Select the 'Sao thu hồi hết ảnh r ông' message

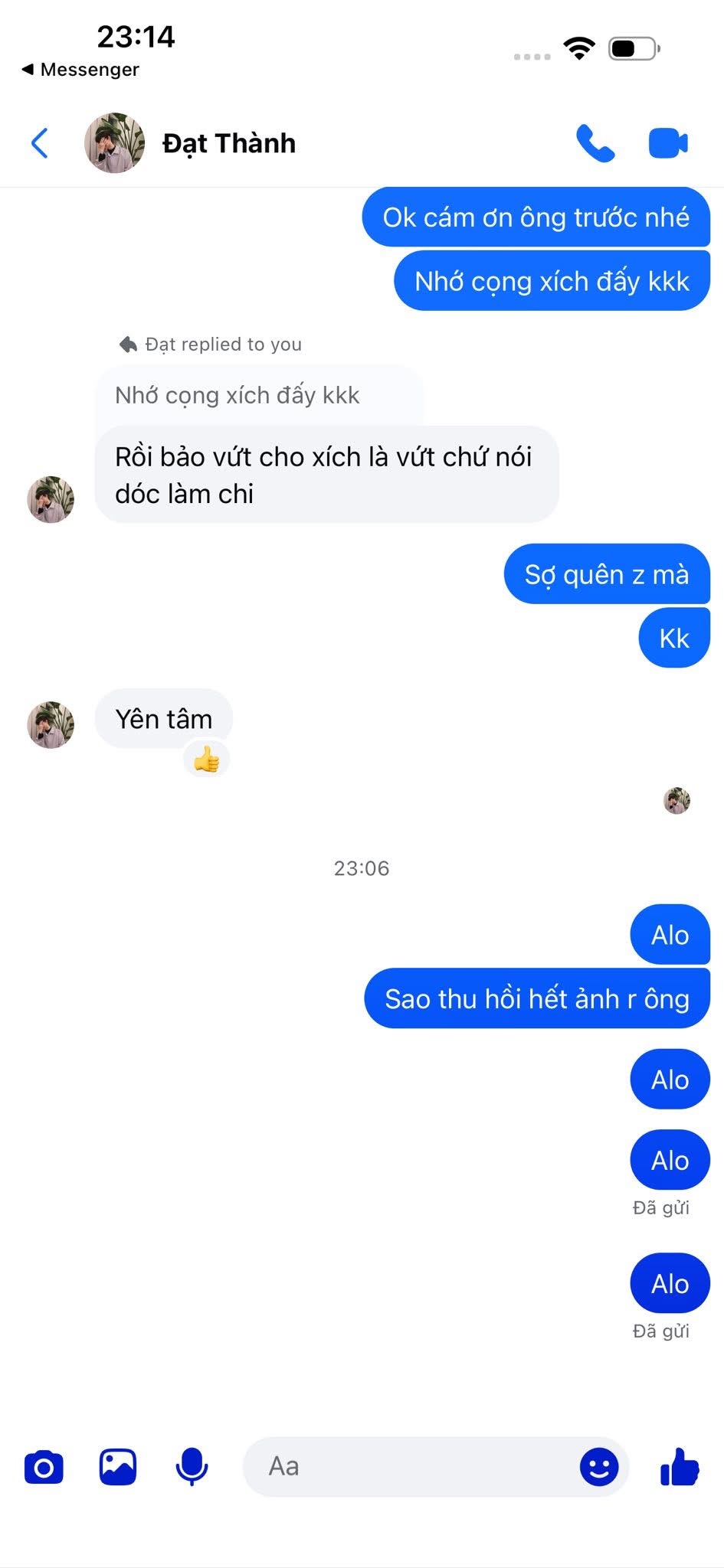tap(537, 998)
